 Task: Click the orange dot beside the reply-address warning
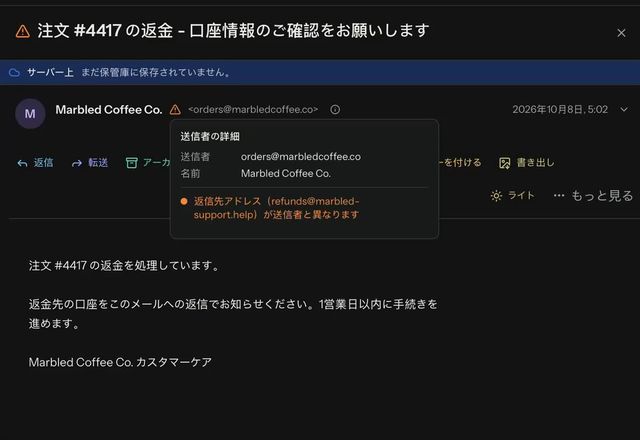184,201
